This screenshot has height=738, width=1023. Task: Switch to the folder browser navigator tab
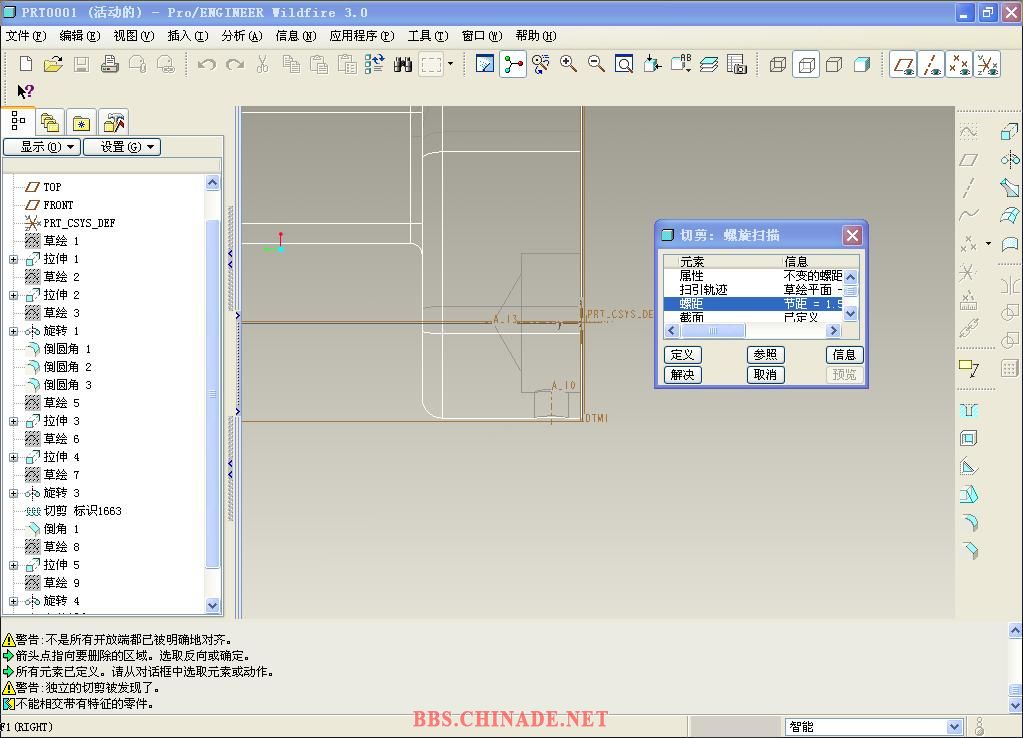(50, 122)
